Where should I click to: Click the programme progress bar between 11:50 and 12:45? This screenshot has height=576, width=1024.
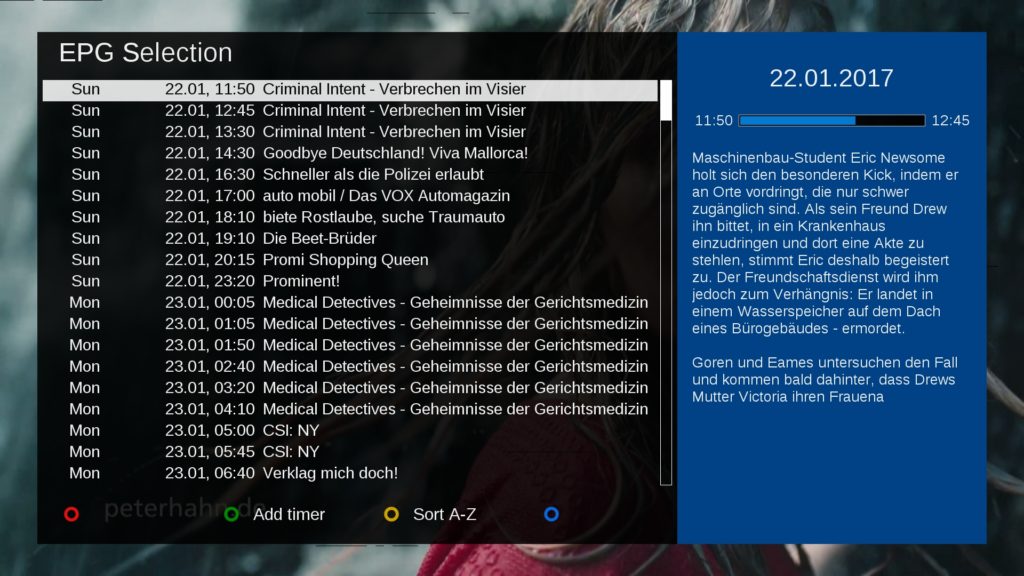click(x=831, y=120)
